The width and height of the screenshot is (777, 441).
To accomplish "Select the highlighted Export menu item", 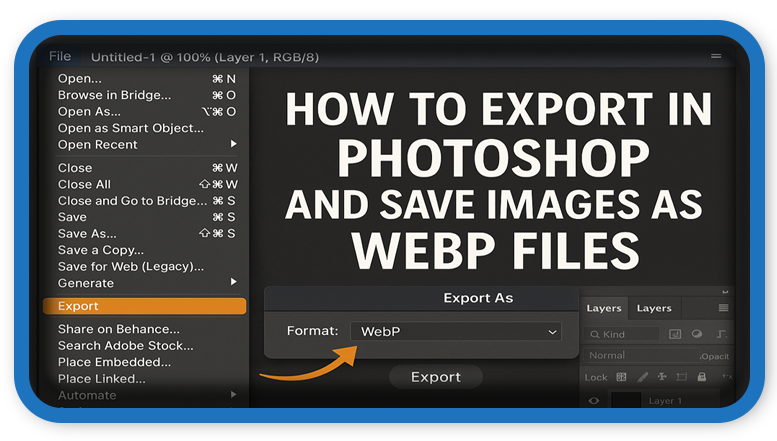I will point(145,306).
